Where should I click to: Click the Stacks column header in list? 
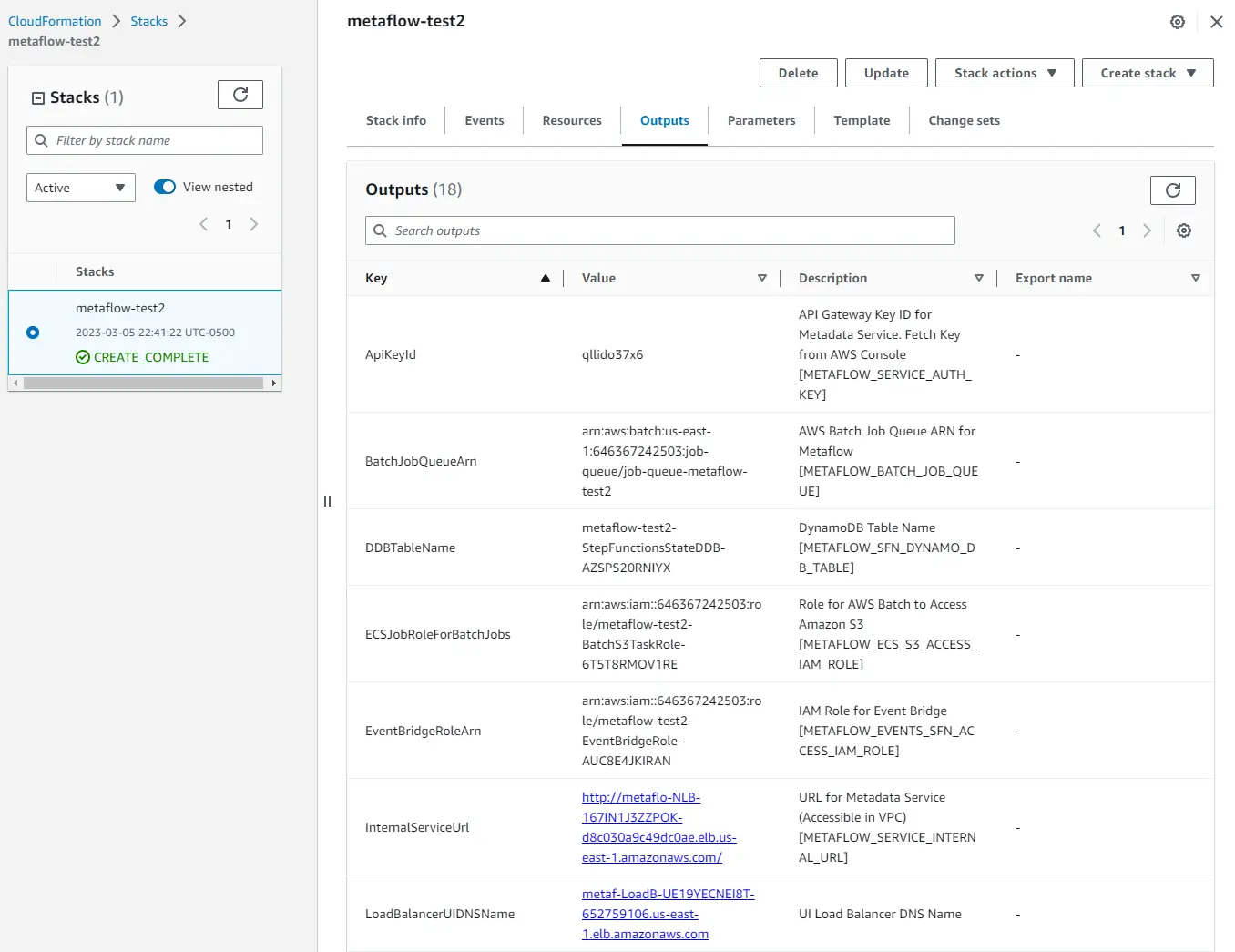click(x=95, y=271)
